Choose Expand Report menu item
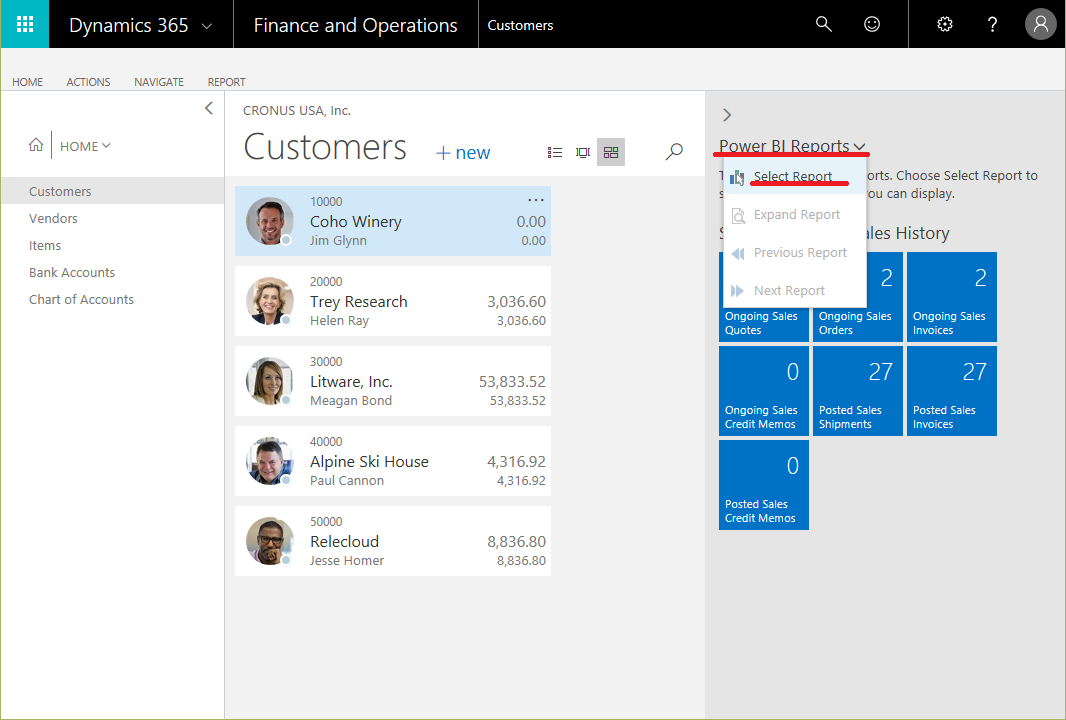 [x=795, y=215]
